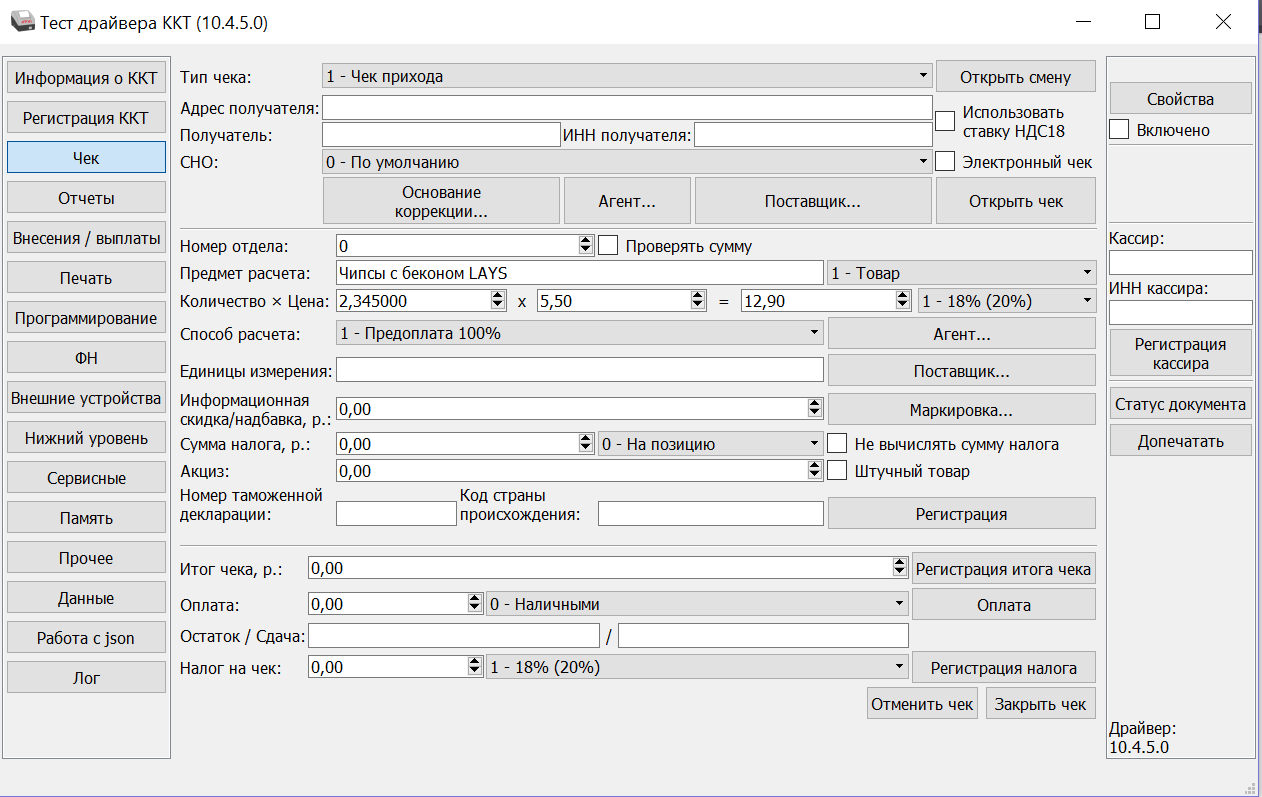Click 'Регистрация итога чека' button

[1003, 569]
